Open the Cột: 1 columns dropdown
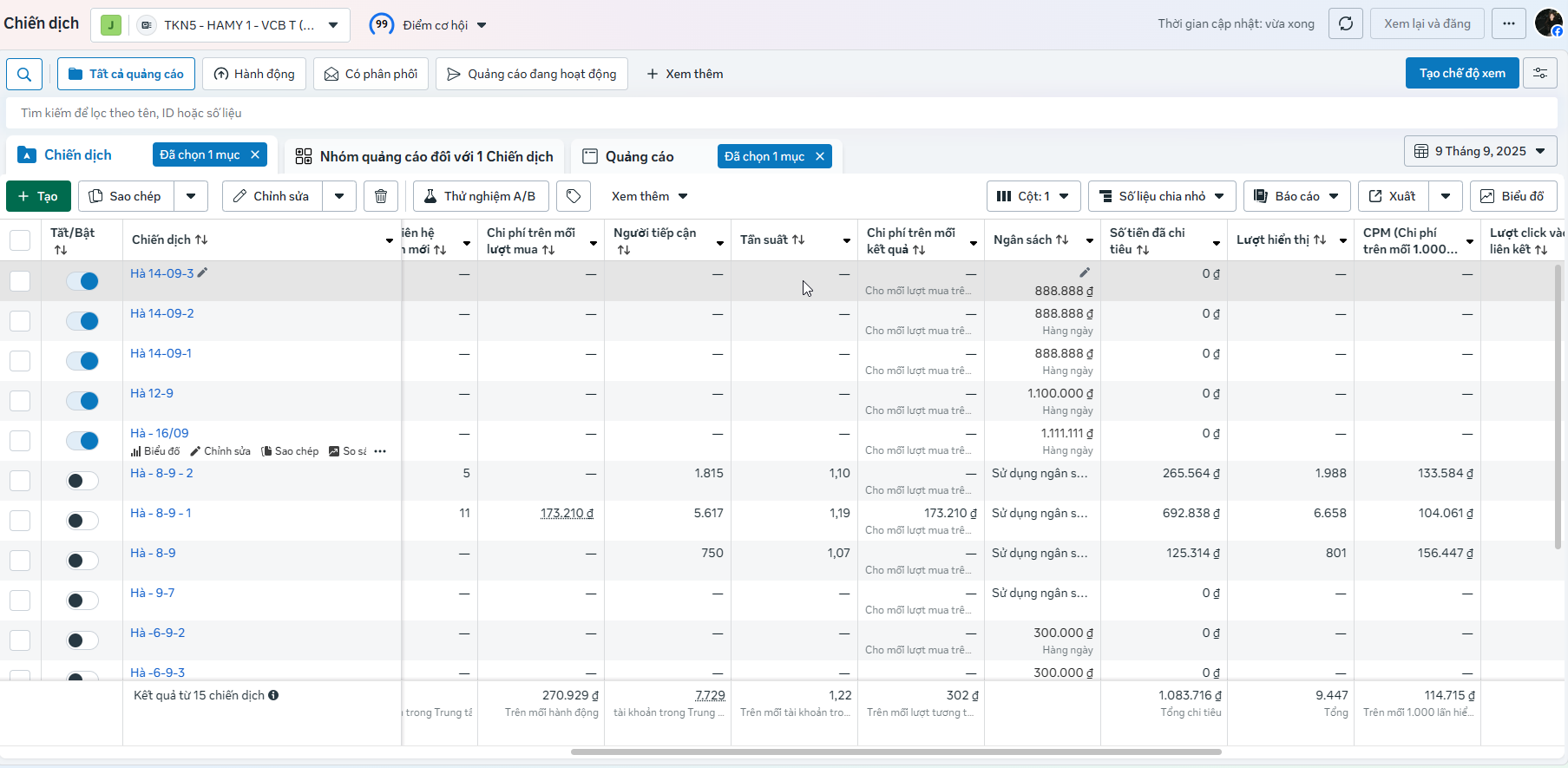1568x768 pixels. pos(1033,196)
